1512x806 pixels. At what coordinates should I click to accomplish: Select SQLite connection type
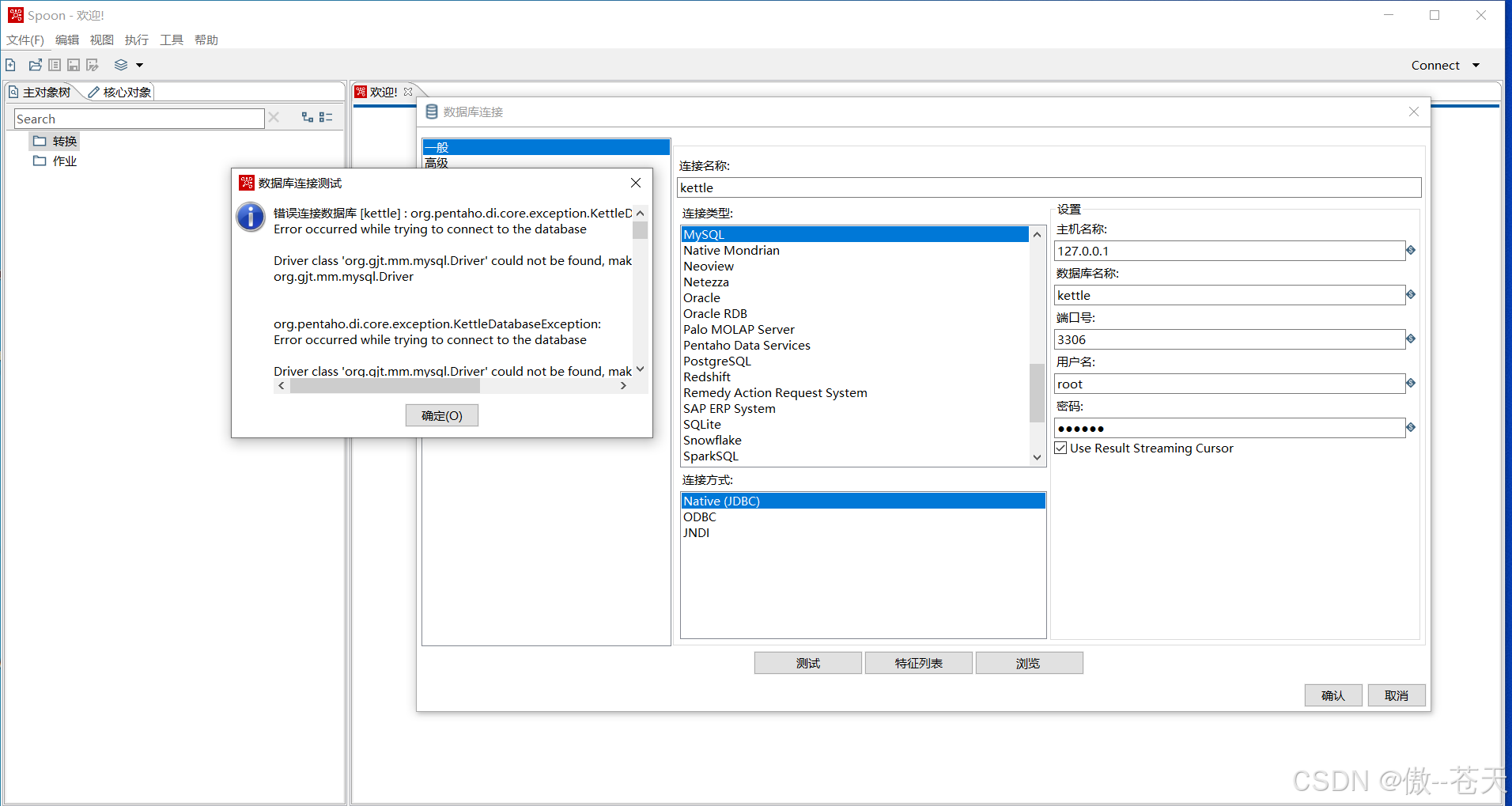[x=855, y=424]
